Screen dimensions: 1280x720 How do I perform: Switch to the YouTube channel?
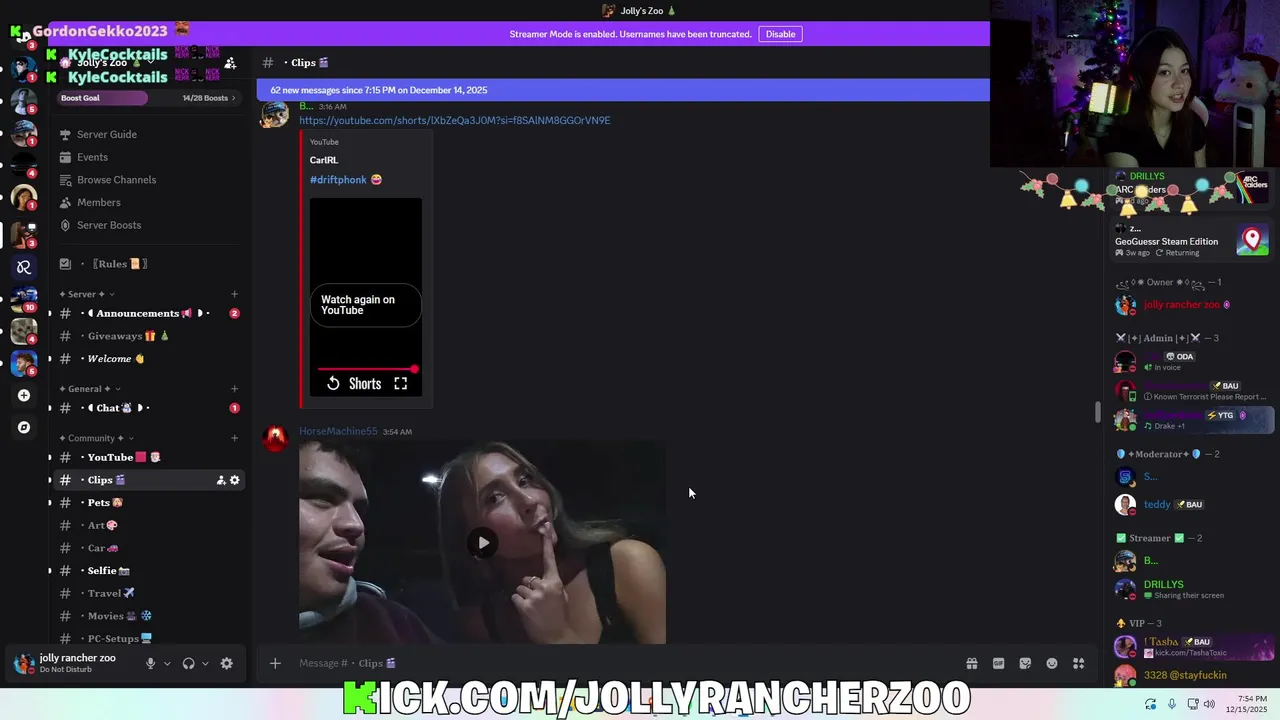pos(147,457)
